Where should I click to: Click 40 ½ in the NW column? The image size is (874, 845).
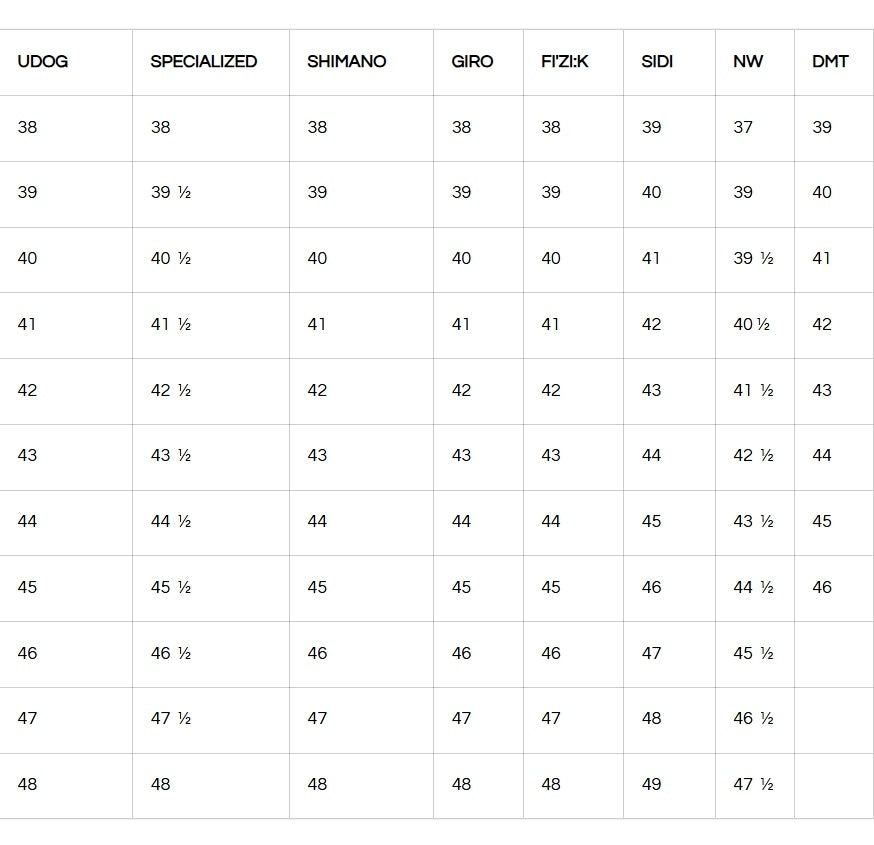click(751, 324)
